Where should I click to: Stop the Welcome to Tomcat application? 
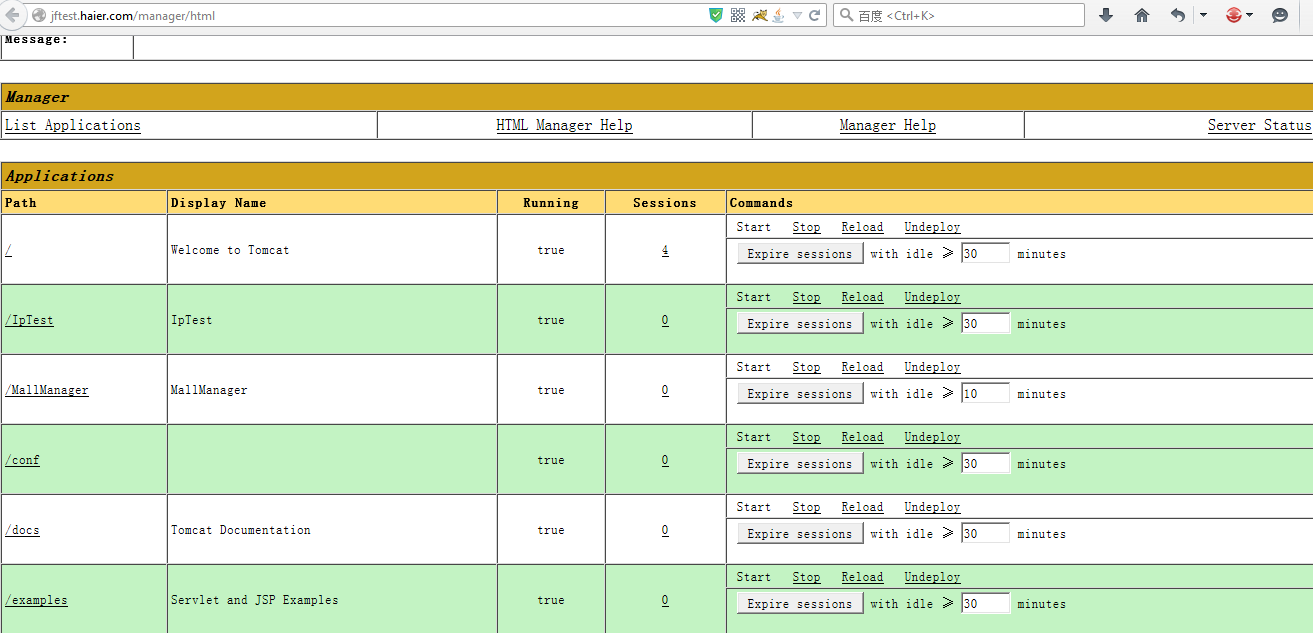(x=806, y=227)
